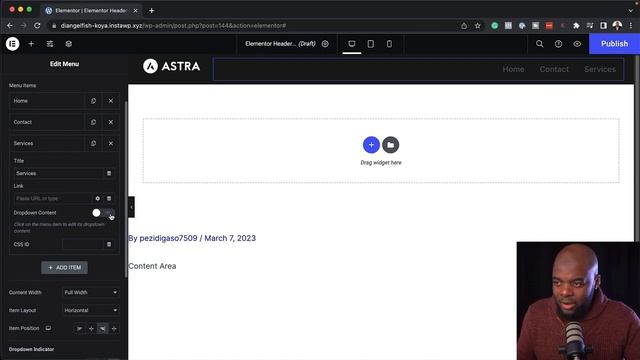The width and height of the screenshot is (640, 360).
Task: Click the panel scrollbar in Edit Menu
Action: [126, 190]
